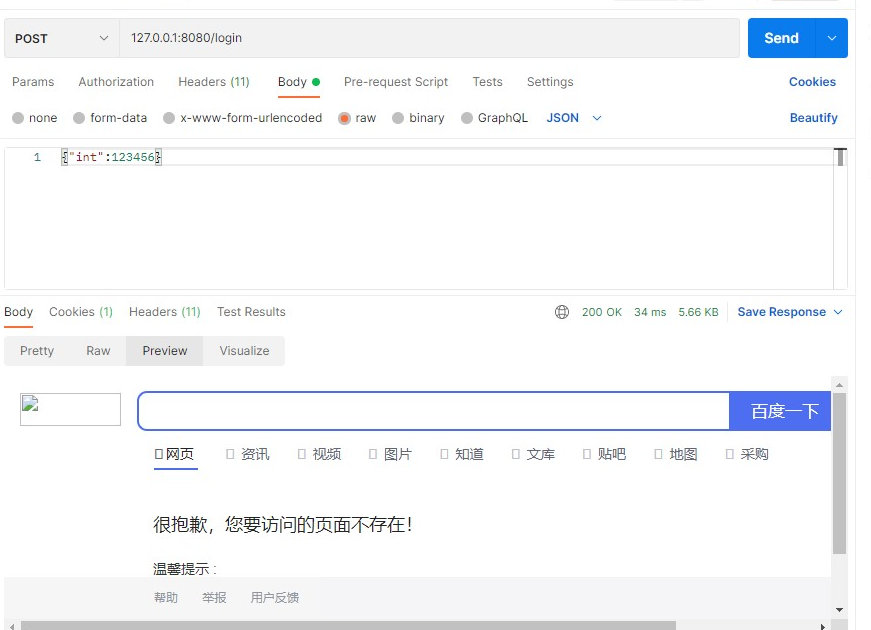Viewport: 871px width, 630px height.
Task: Open the Params tab
Action: pyautogui.click(x=33, y=82)
